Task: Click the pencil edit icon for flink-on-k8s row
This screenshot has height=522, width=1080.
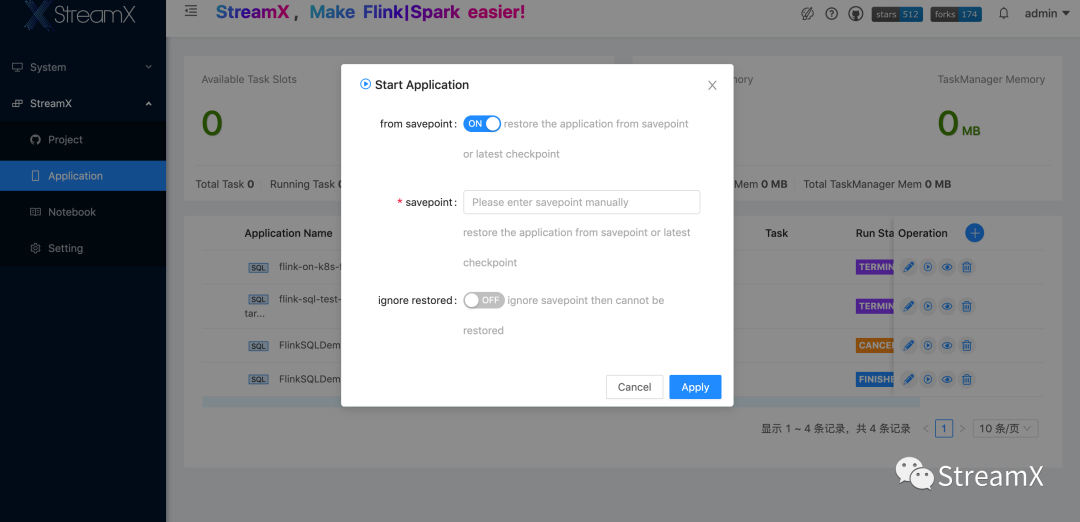Action: 909,267
